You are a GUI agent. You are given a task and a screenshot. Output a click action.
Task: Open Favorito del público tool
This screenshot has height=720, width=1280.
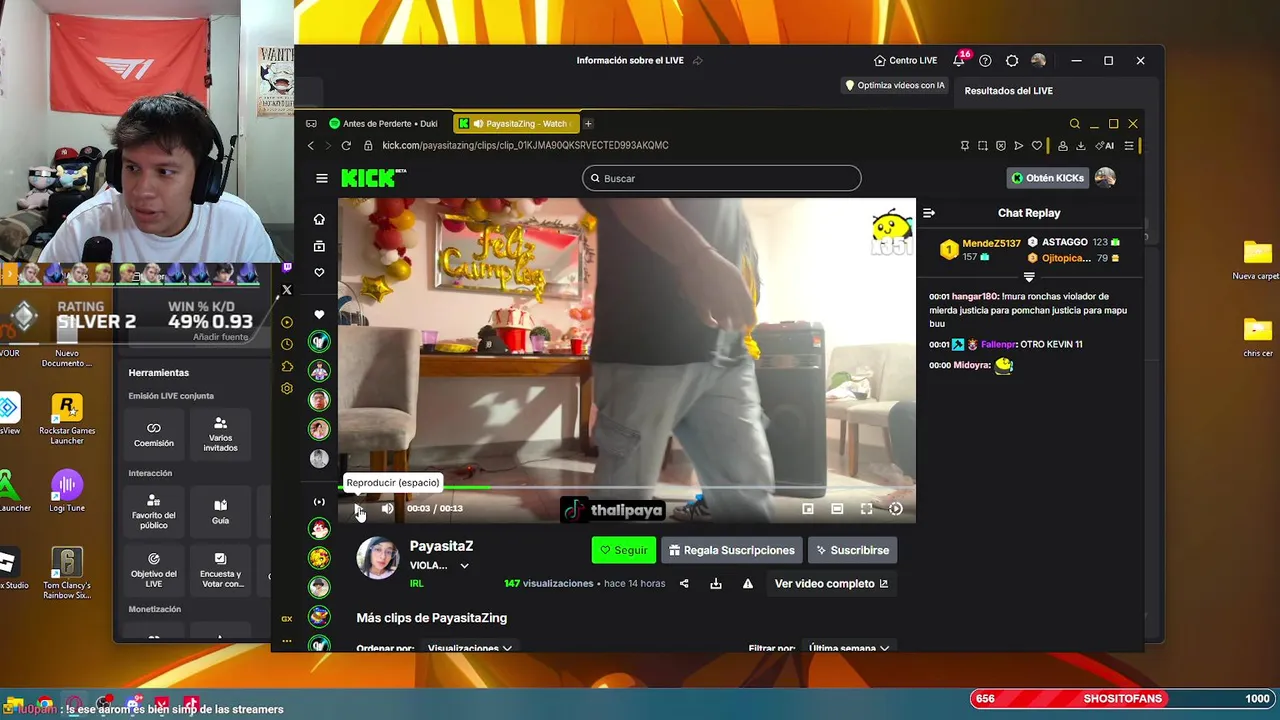[x=154, y=512]
